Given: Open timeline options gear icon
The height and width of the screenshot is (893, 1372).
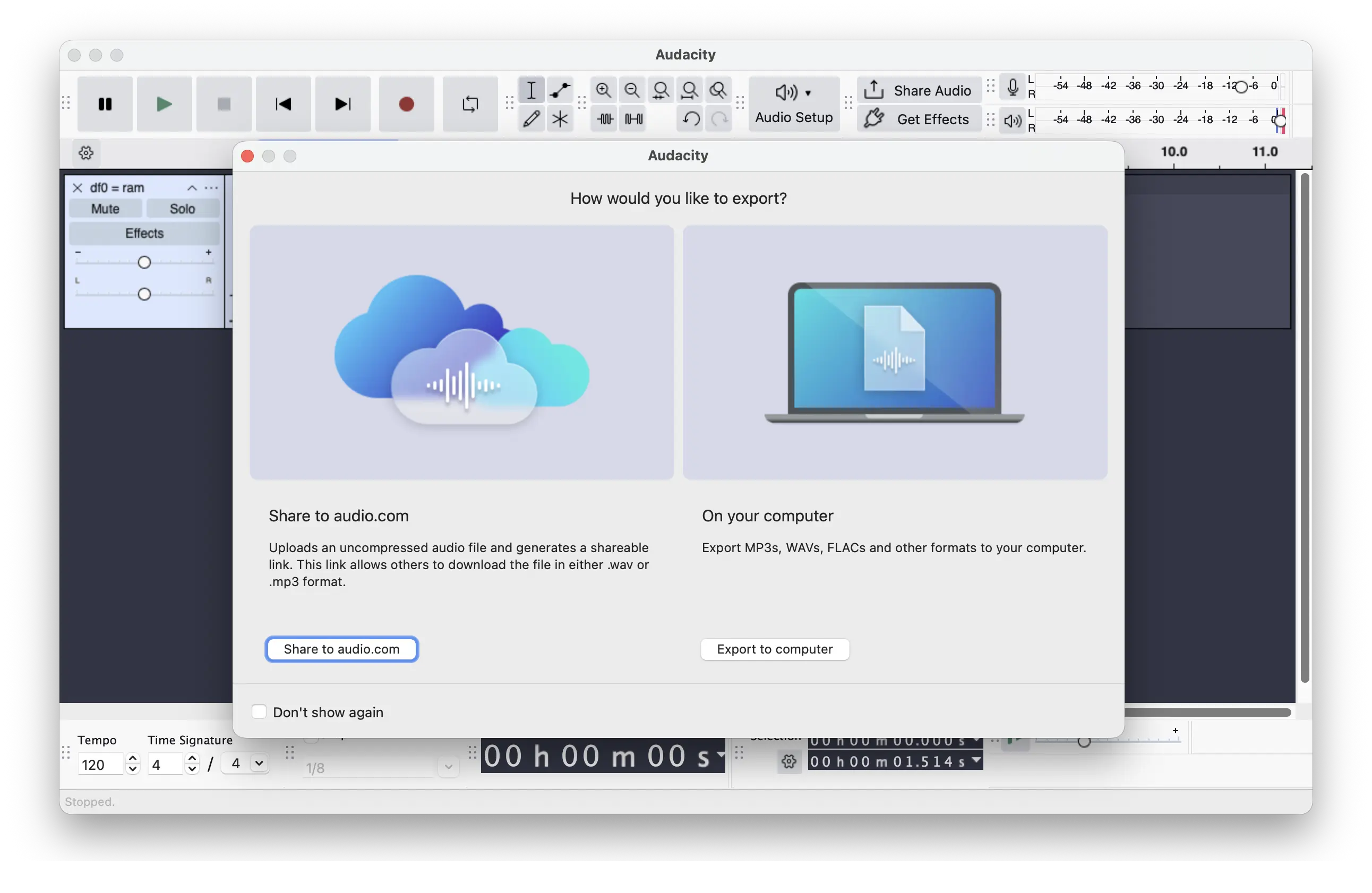Looking at the screenshot, I should tap(86, 153).
